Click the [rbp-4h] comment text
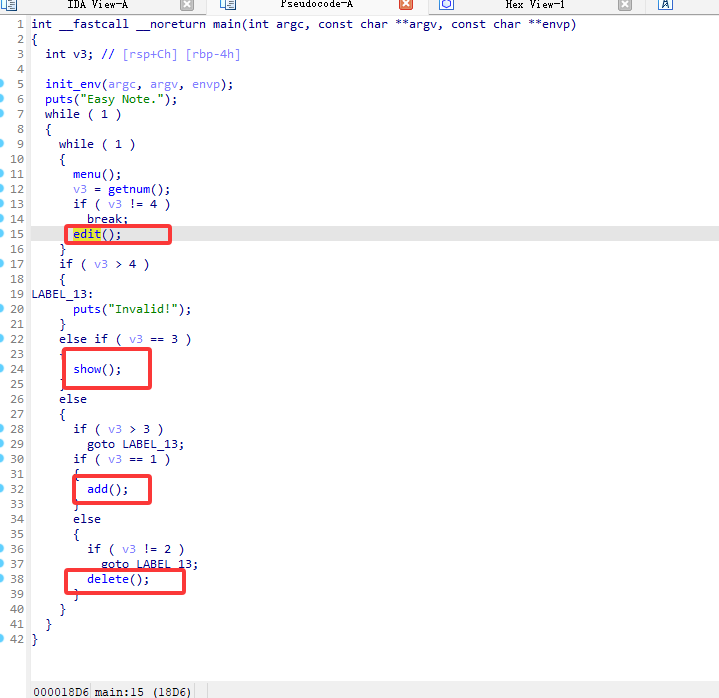Viewport: 719px width, 698px height. [x=213, y=54]
